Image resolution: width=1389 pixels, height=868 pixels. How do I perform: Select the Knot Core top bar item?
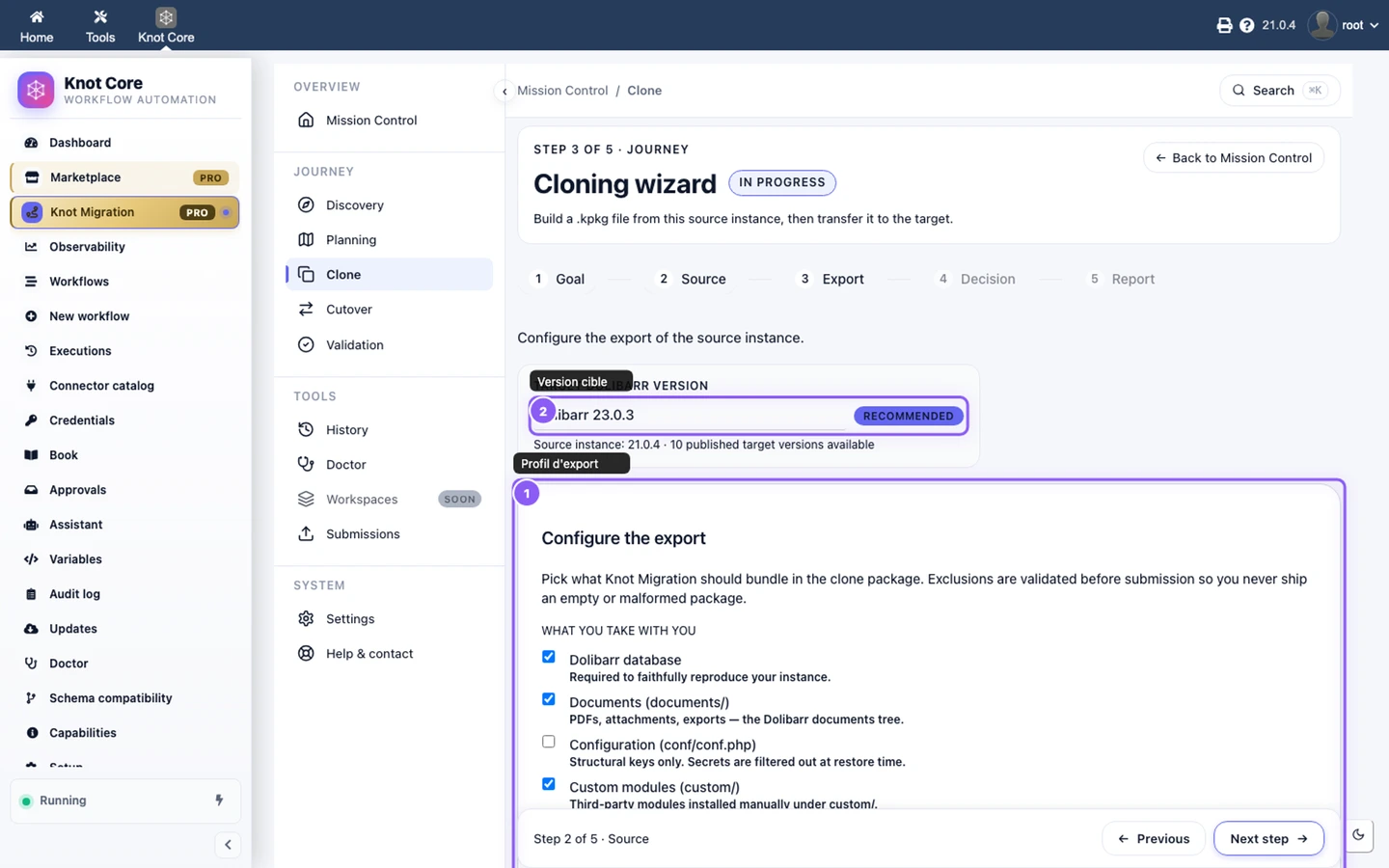point(166,26)
